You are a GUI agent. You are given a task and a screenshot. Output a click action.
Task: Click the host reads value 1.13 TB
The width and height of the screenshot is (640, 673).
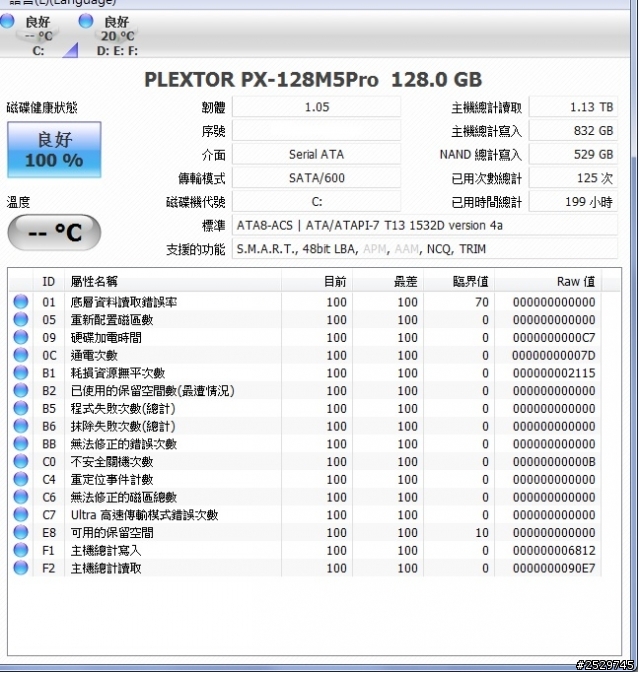coord(573,107)
